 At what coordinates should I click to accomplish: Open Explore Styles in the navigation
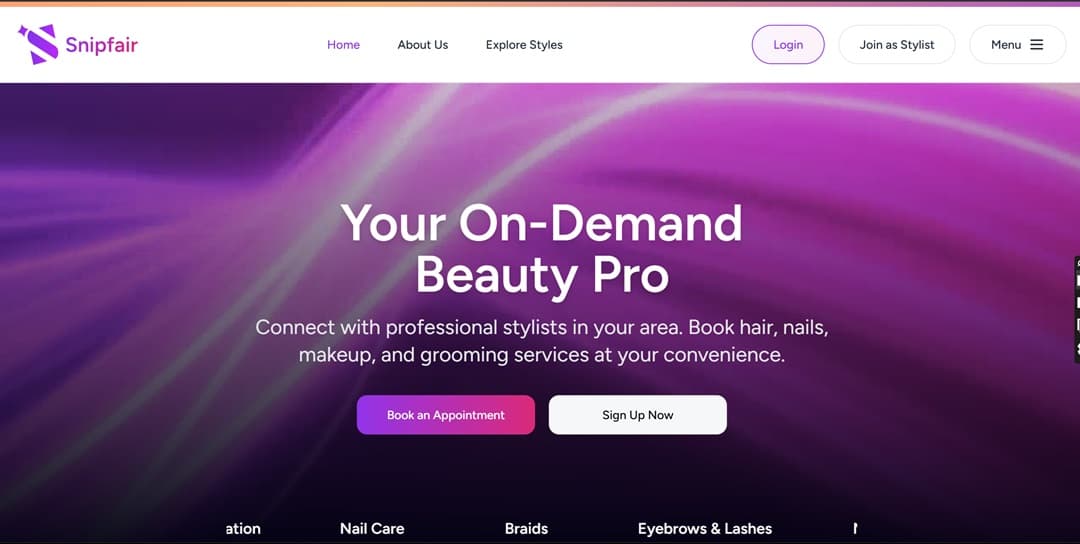(x=524, y=45)
